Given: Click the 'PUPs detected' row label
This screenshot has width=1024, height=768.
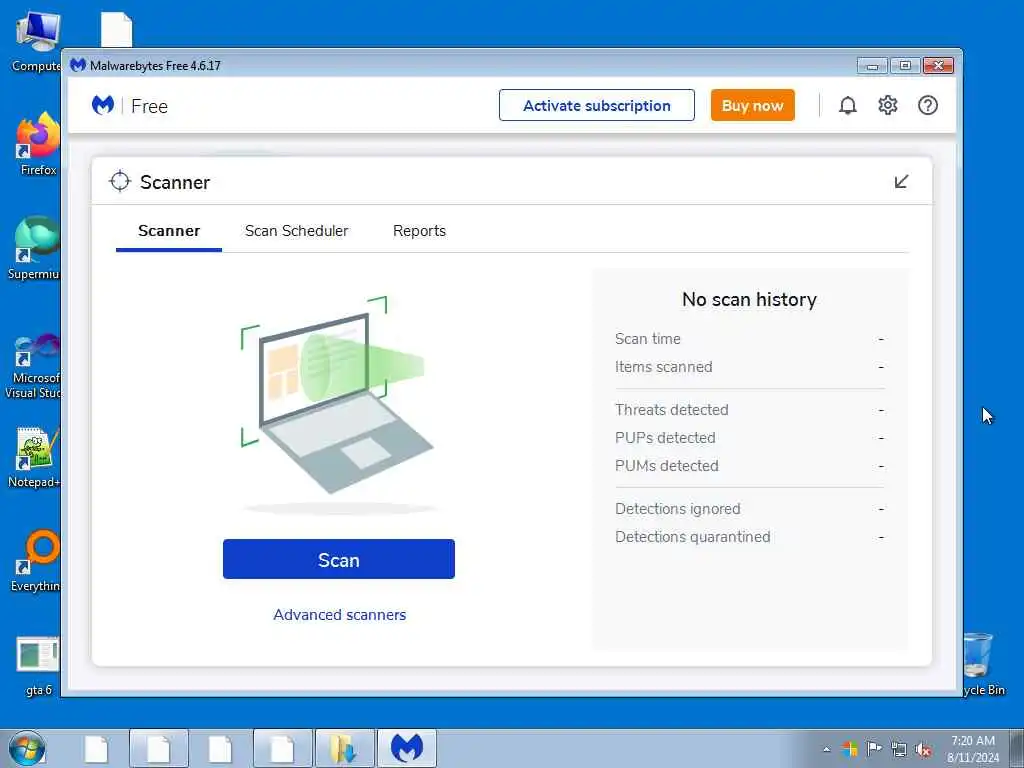Looking at the screenshot, I should coord(665,438).
